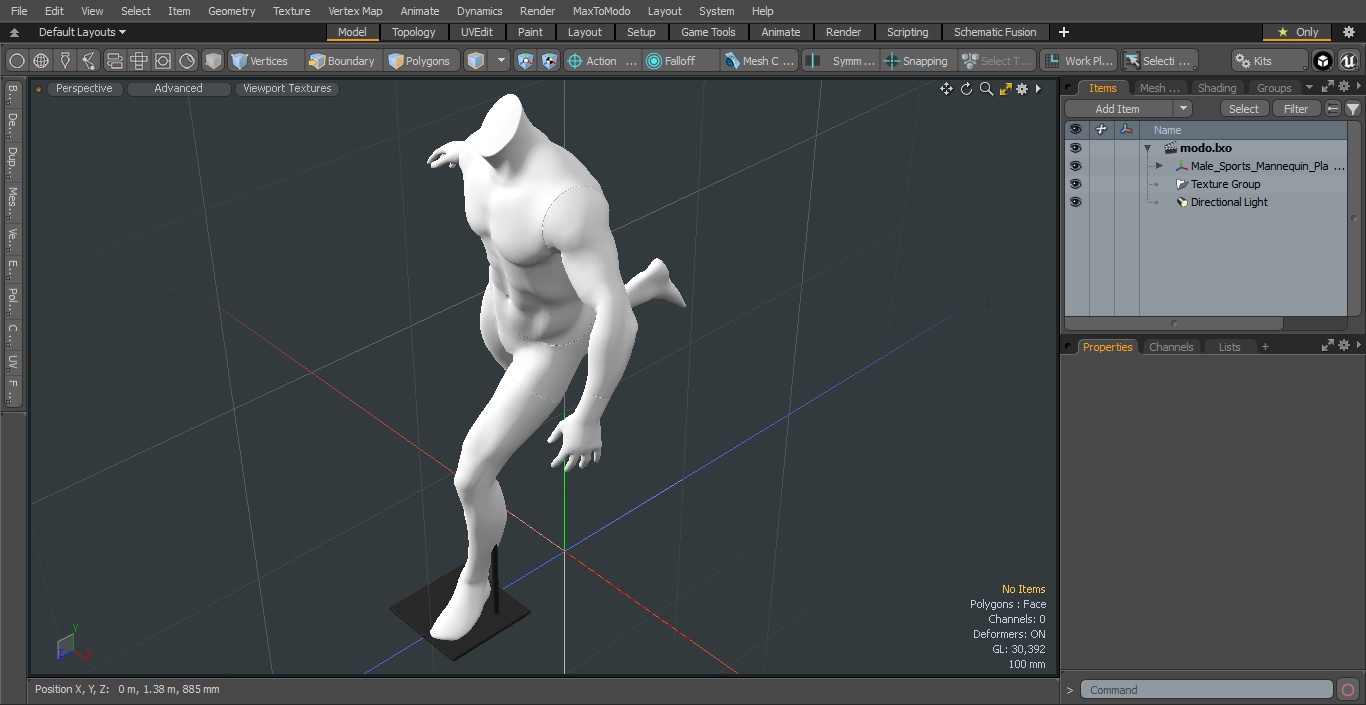Open the Schematic Fusion tab
This screenshot has height=705, width=1366.
995,32
